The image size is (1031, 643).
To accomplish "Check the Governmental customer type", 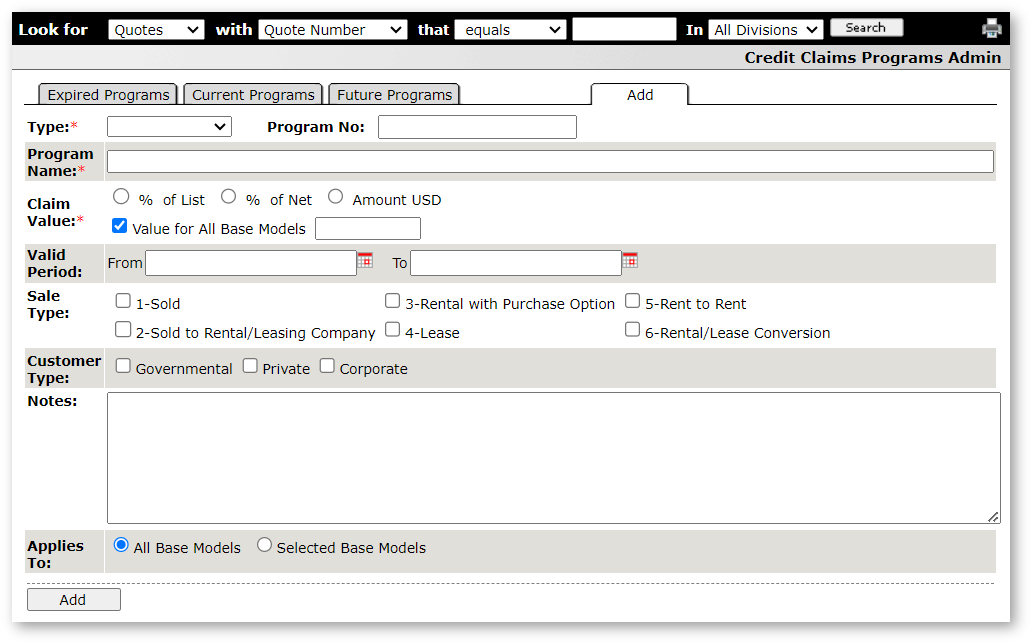I will coord(123,366).
